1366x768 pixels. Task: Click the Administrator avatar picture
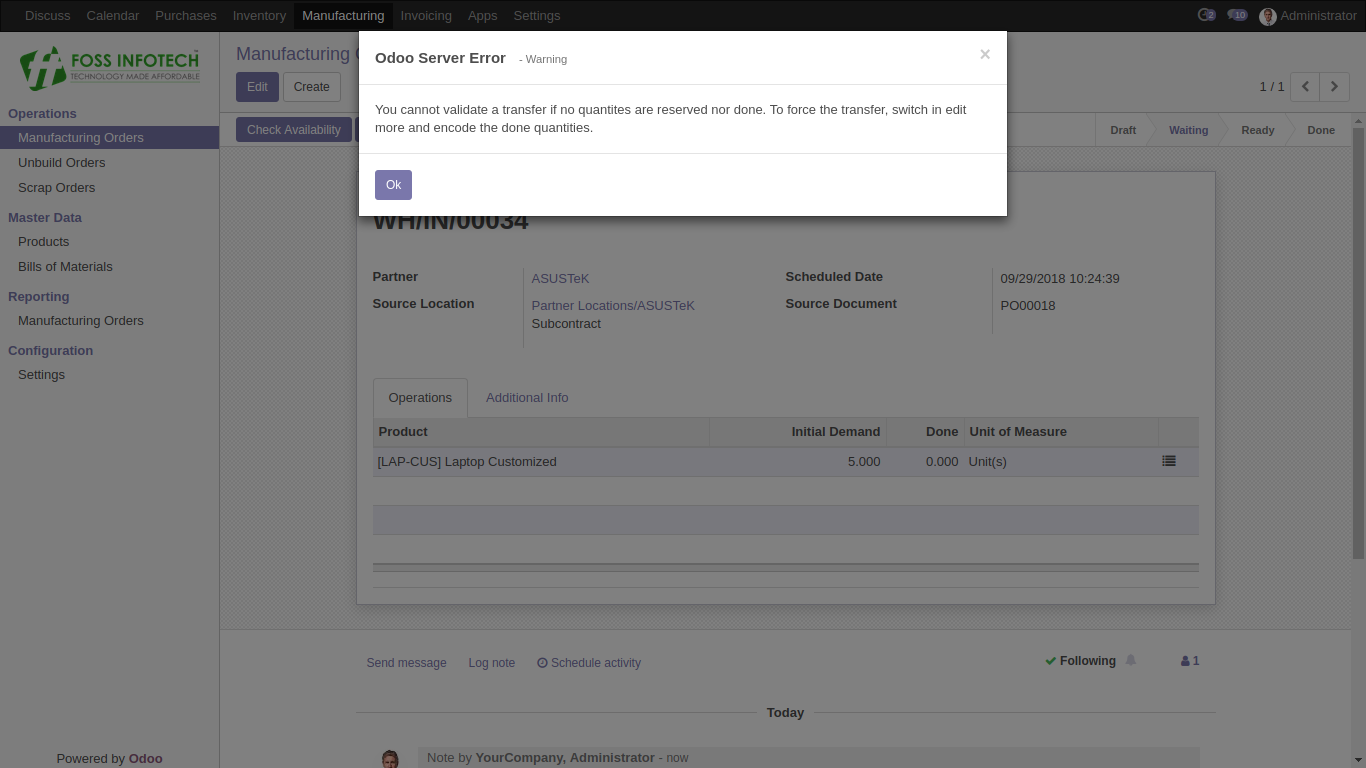1268,16
